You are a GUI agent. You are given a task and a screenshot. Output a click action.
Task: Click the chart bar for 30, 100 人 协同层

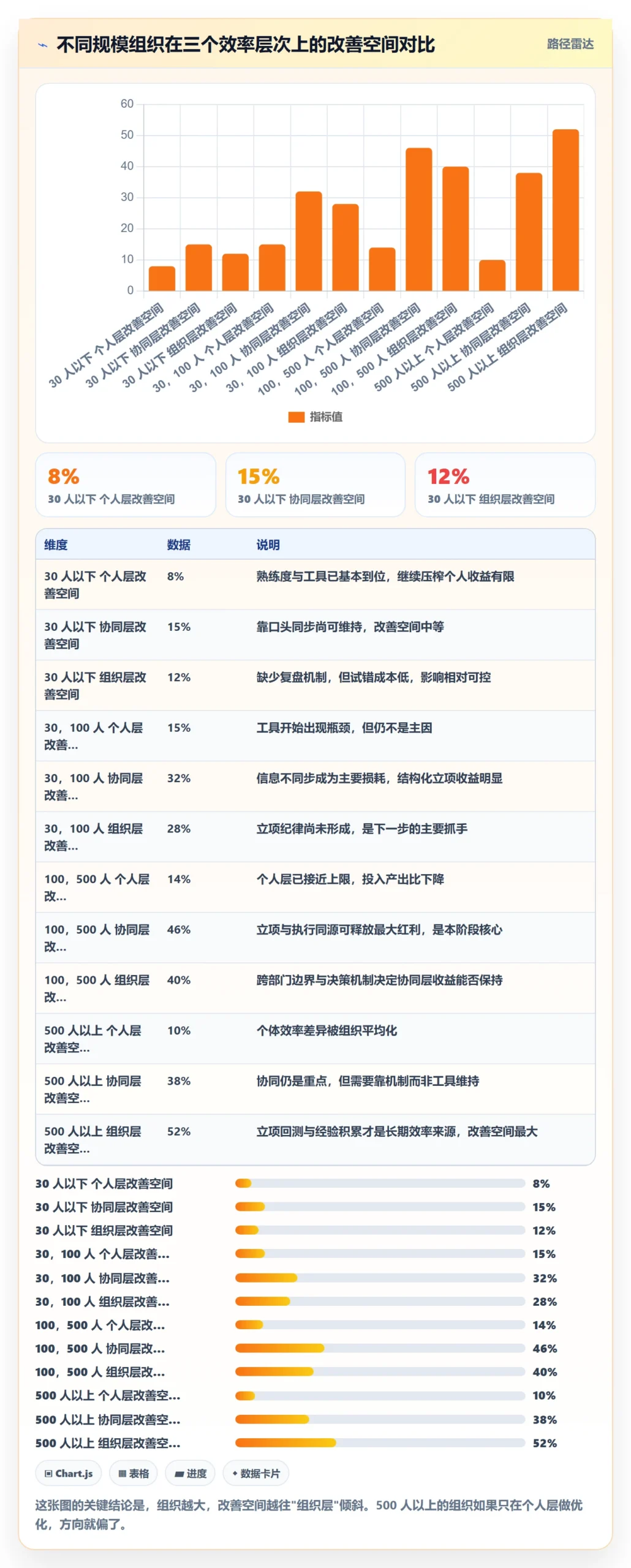point(309,241)
